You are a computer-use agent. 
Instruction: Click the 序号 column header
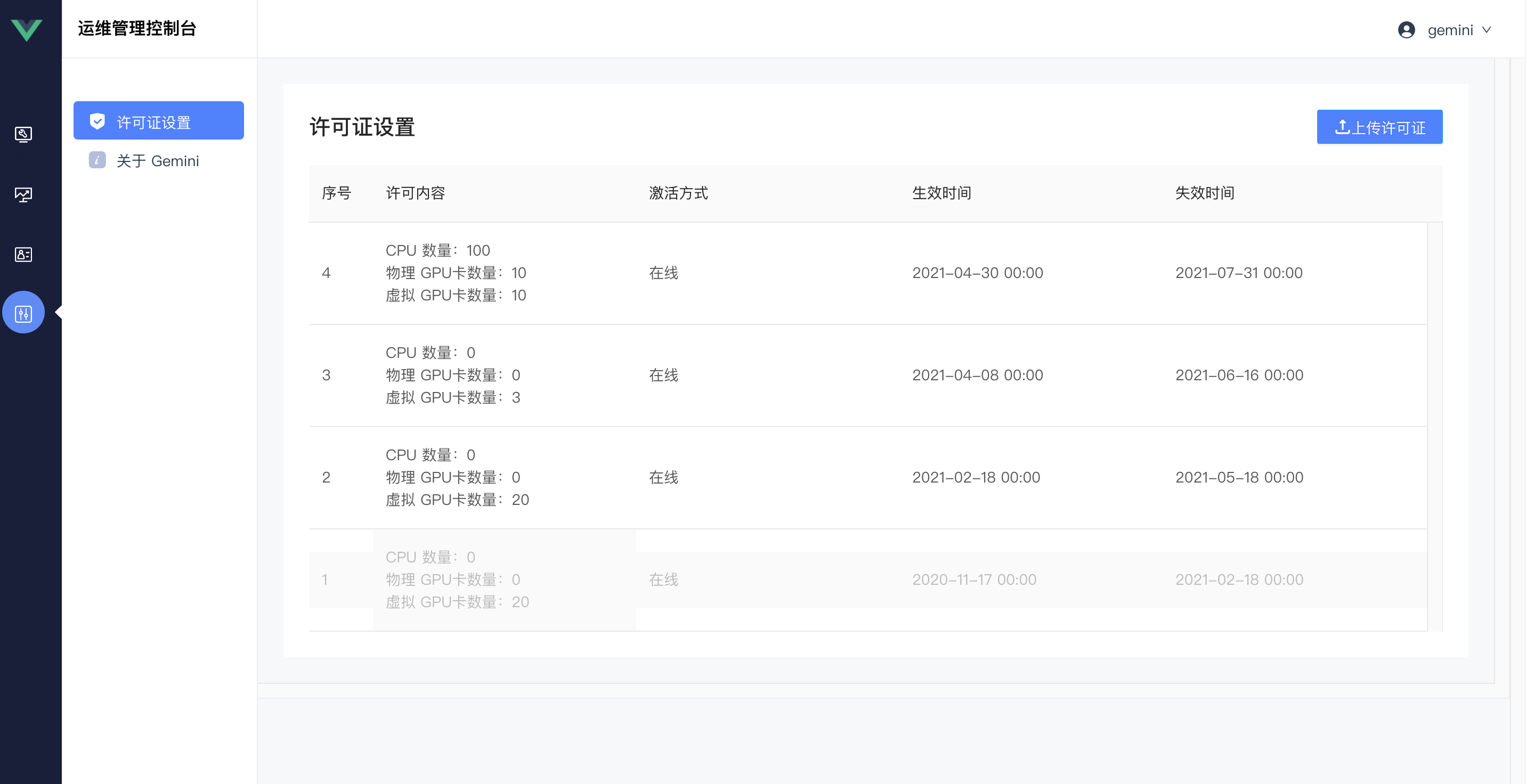(337, 193)
